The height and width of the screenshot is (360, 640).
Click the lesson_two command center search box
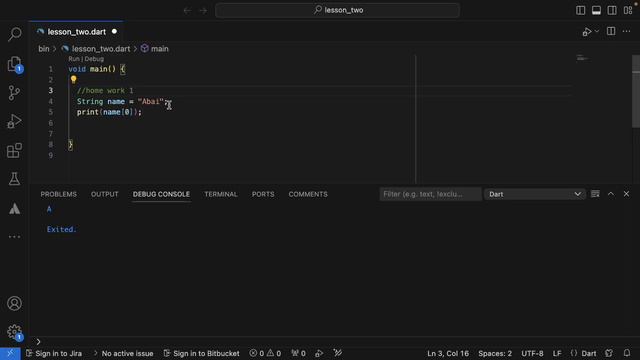[x=338, y=10]
